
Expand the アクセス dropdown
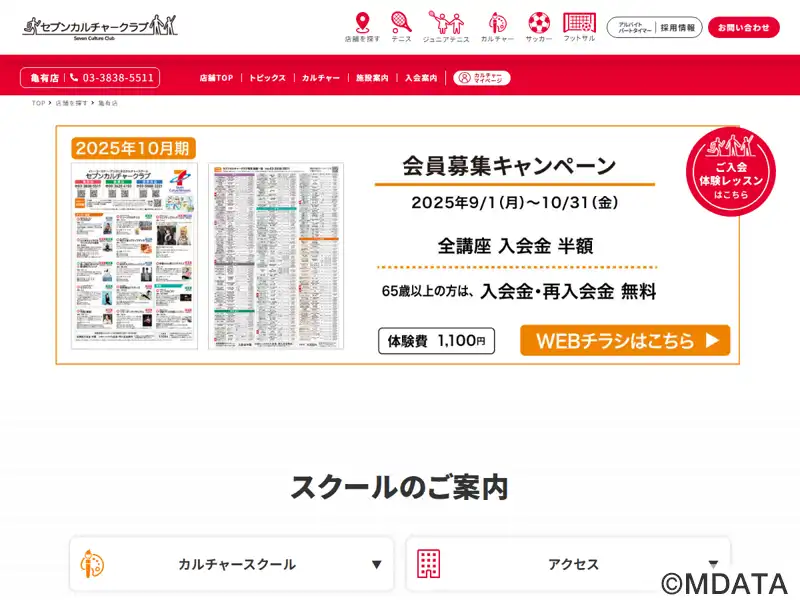coord(568,564)
